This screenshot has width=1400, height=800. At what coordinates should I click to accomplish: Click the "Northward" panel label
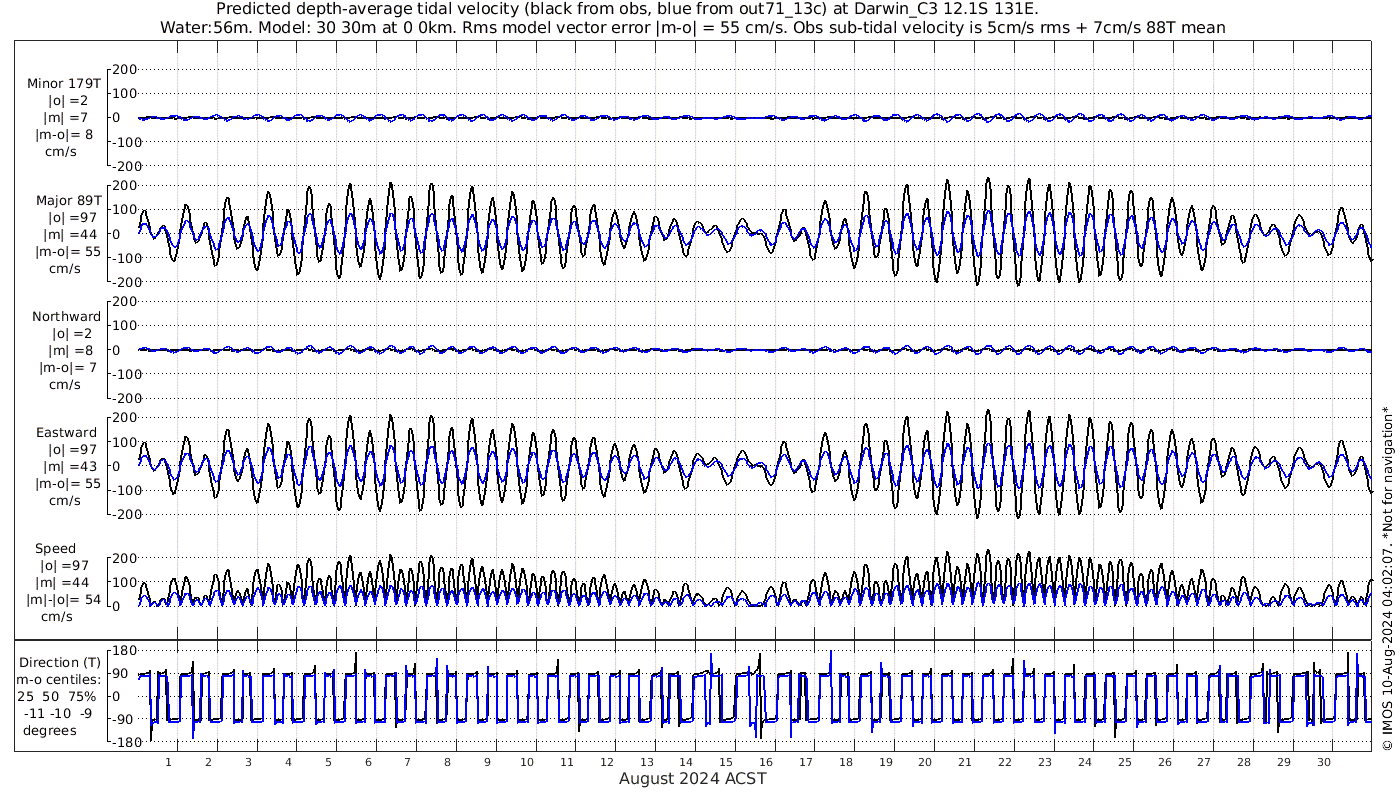click(66, 316)
